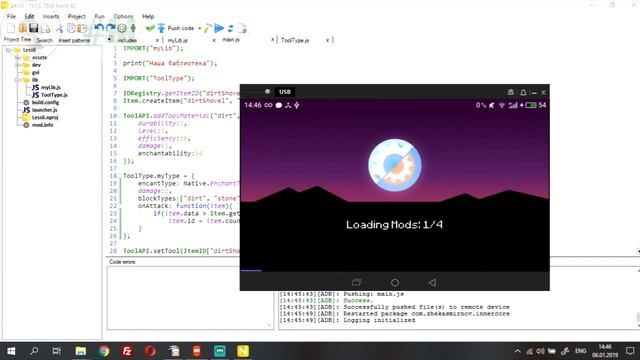This screenshot has width=640, height=360.
Task: Click the tab list dropdown left of .includes
Action: [109, 39]
